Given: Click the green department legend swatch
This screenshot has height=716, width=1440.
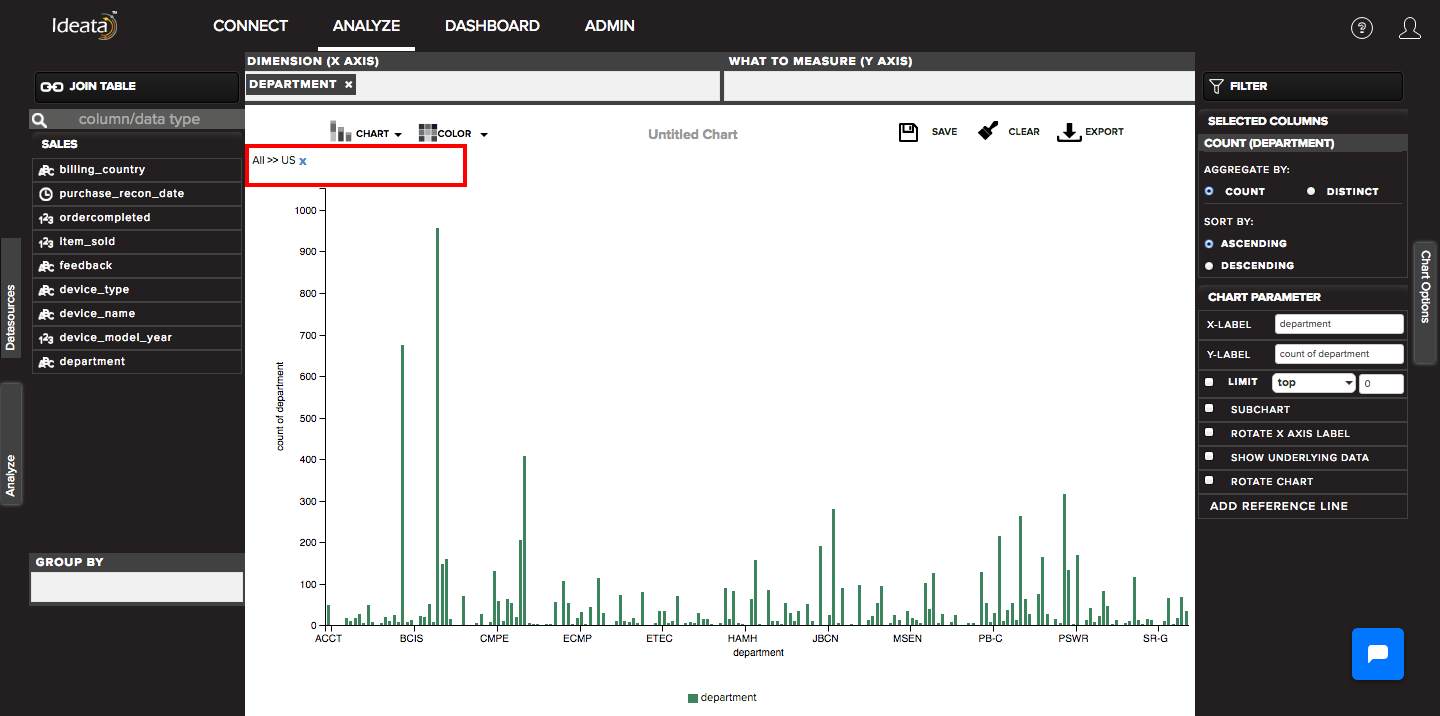Looking at the screenshot, I should (x=693, y=698).
